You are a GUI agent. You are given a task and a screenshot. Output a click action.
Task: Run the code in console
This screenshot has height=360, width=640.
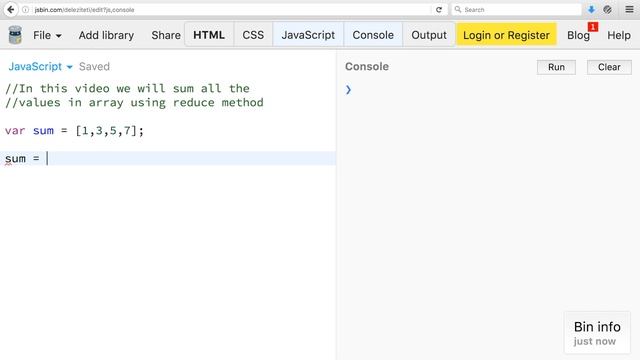(556, 67)
